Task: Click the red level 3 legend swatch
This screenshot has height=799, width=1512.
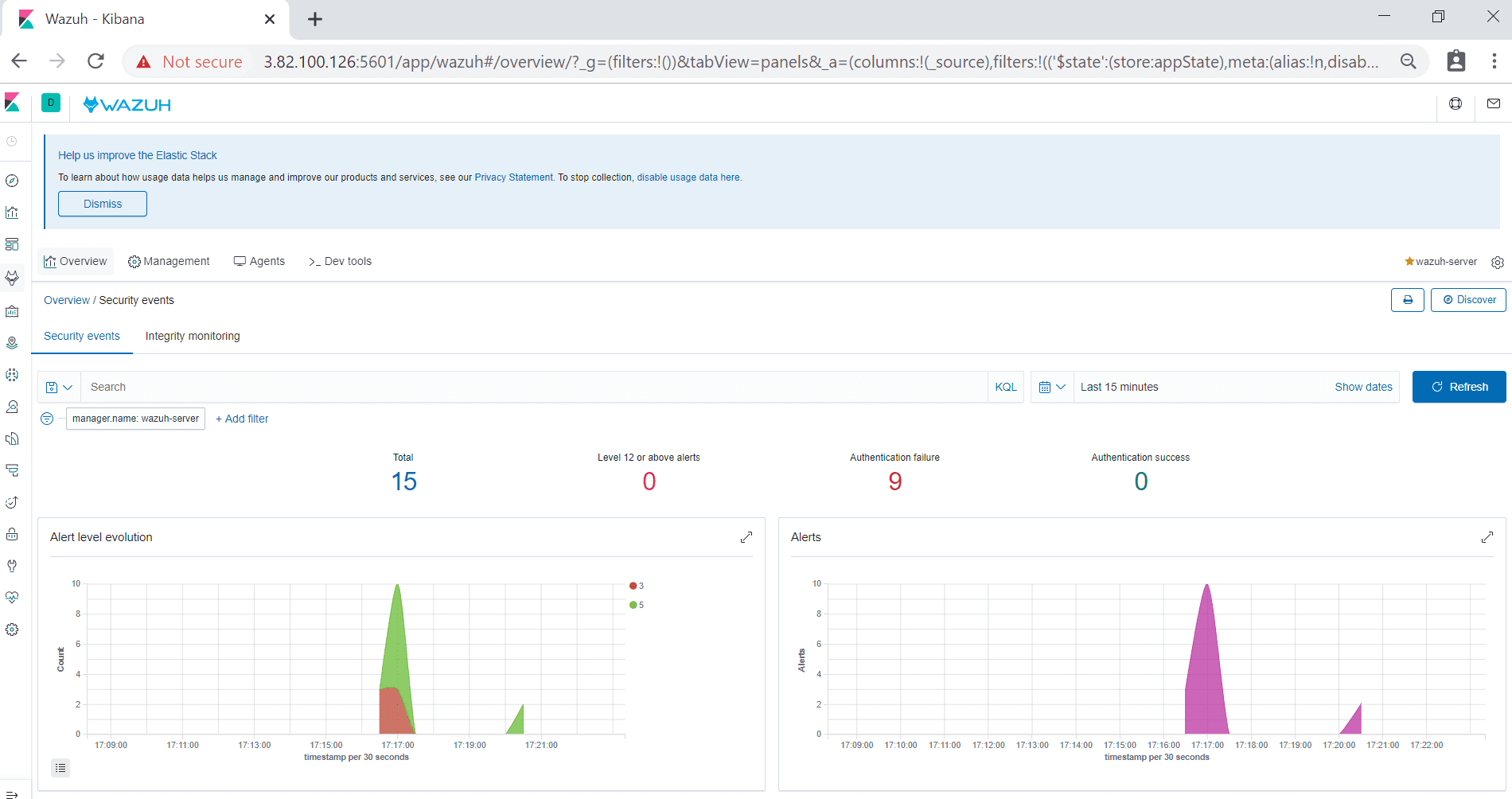Action: coord(633,586)
